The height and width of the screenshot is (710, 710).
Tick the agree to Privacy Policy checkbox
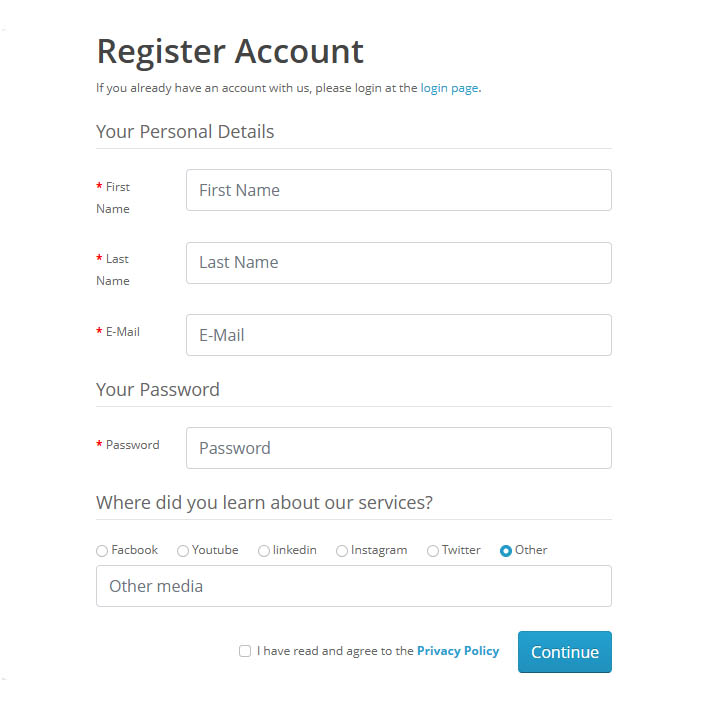[245, 651]
